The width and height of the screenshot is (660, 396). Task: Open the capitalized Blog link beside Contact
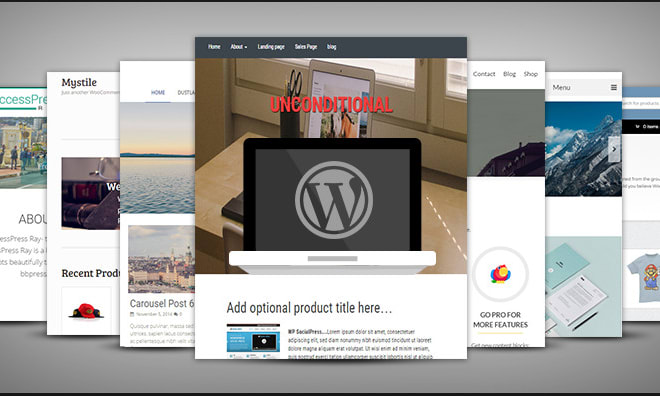click(509, 74)
